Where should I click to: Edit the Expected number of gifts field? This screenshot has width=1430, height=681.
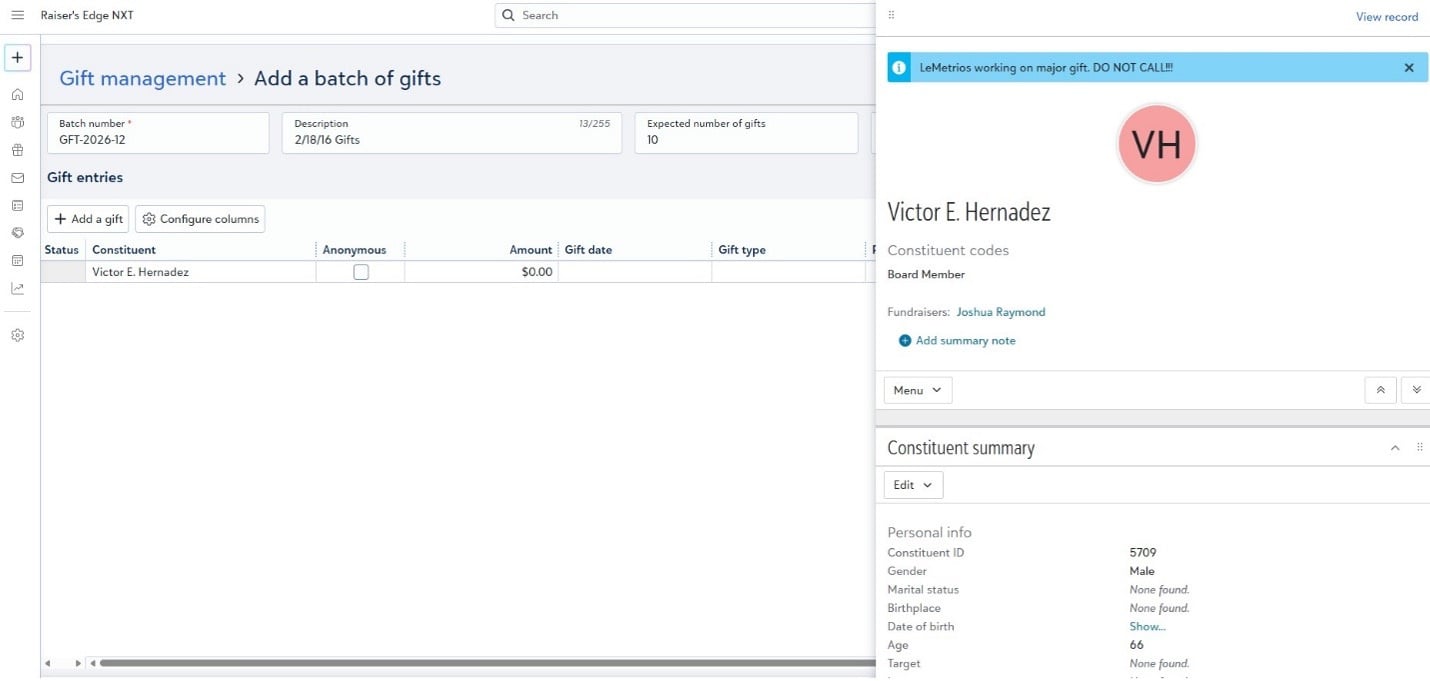745,140
